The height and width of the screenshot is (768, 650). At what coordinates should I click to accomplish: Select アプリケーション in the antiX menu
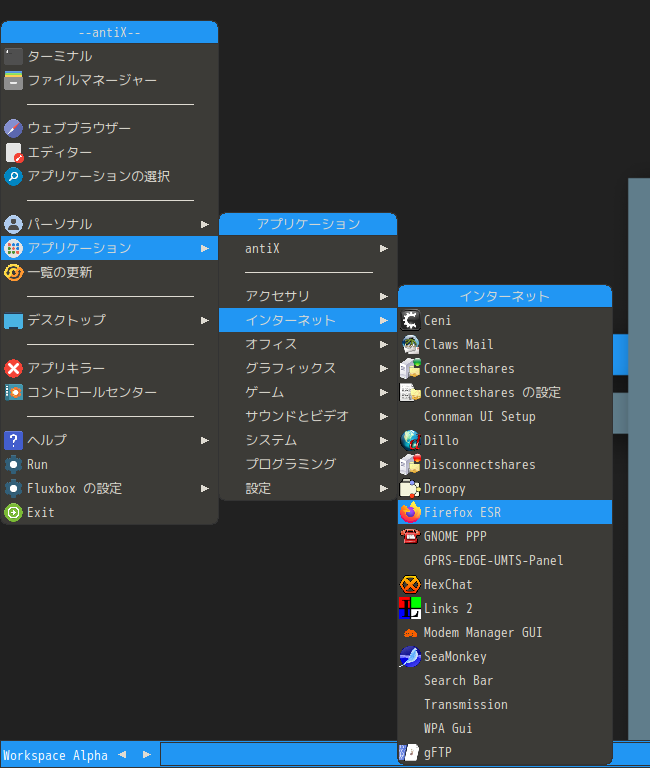point(109,248)
